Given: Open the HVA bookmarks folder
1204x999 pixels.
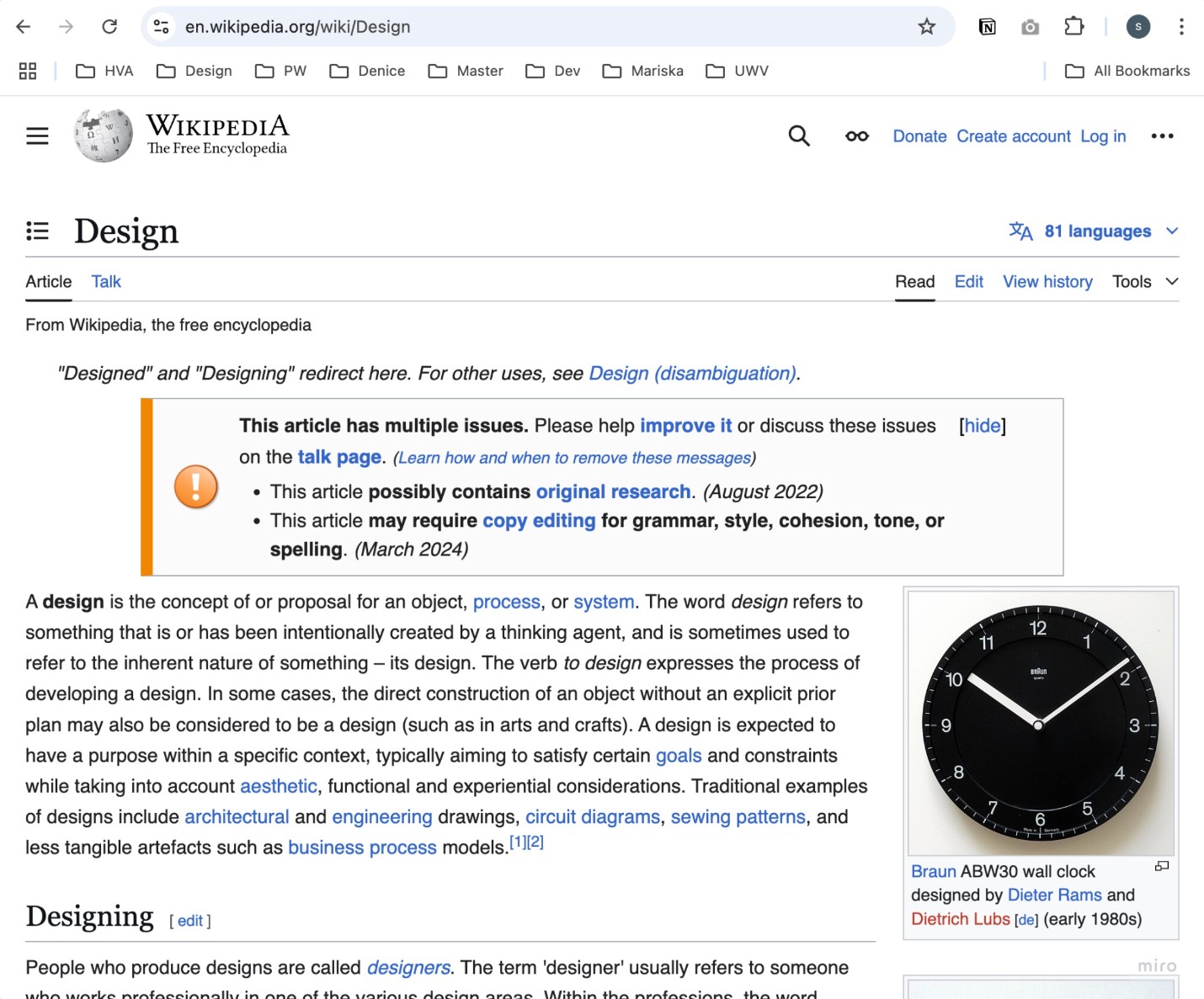Looking at the screenshot, I should coord(104,71).
